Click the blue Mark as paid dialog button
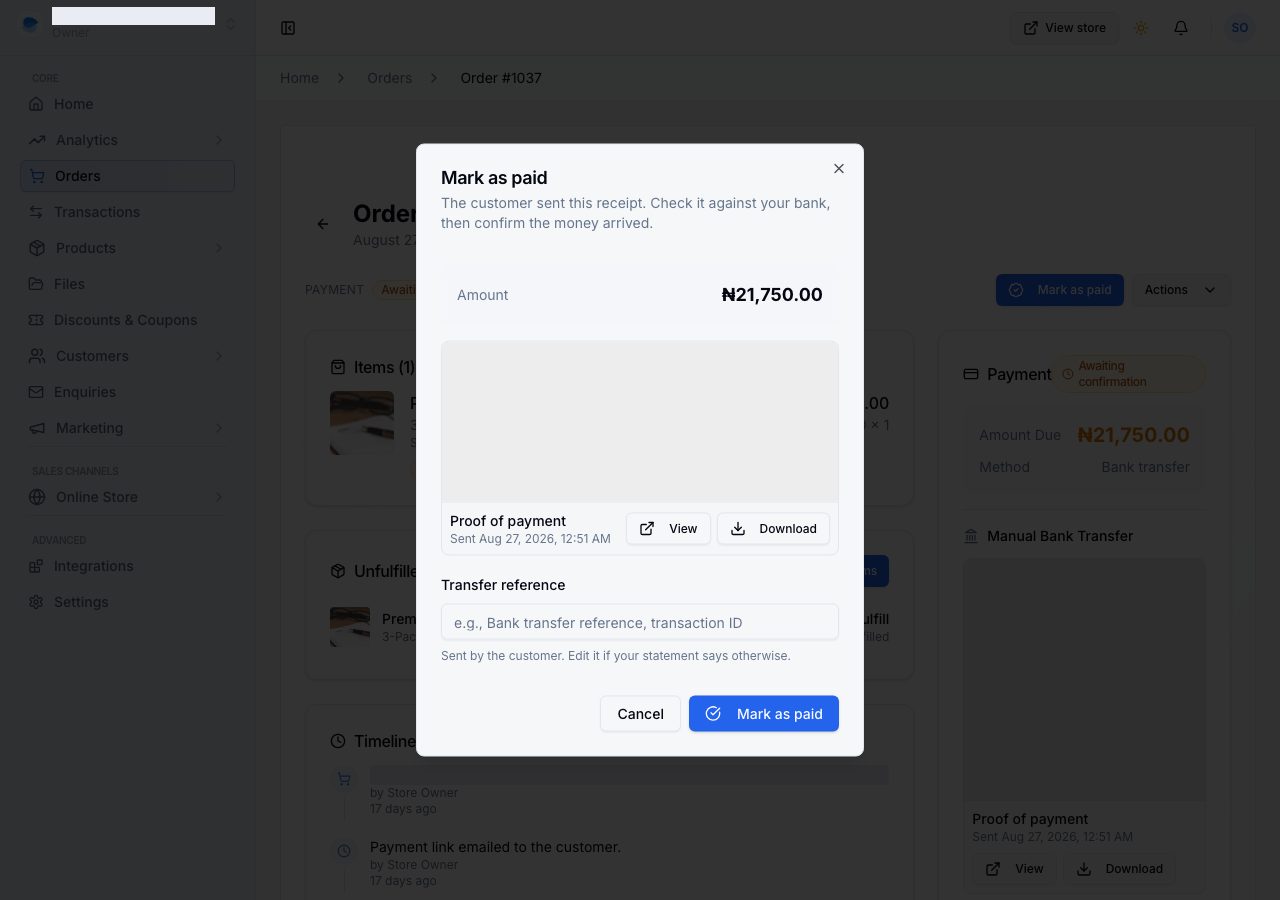1280x900 pixels. click(x=764, y=713)
